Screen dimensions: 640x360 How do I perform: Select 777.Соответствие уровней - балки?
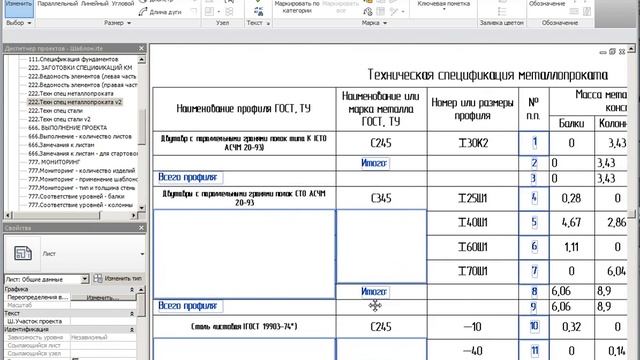click(x=76, y=196)
